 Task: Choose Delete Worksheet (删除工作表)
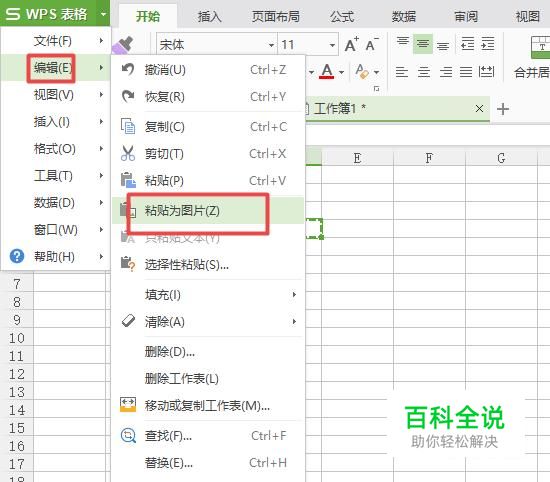[x=208, y=378]
